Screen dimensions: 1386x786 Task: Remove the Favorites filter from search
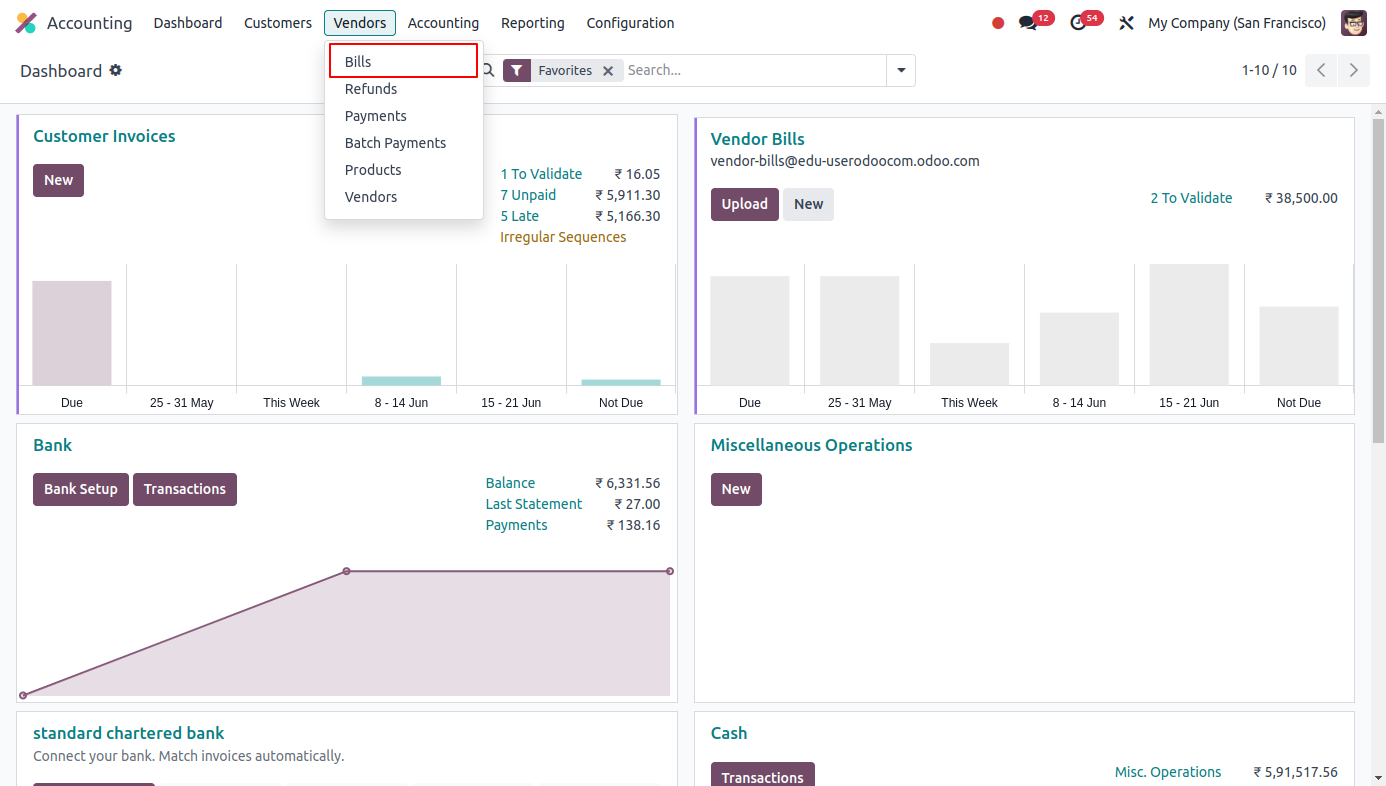point(608,70)
